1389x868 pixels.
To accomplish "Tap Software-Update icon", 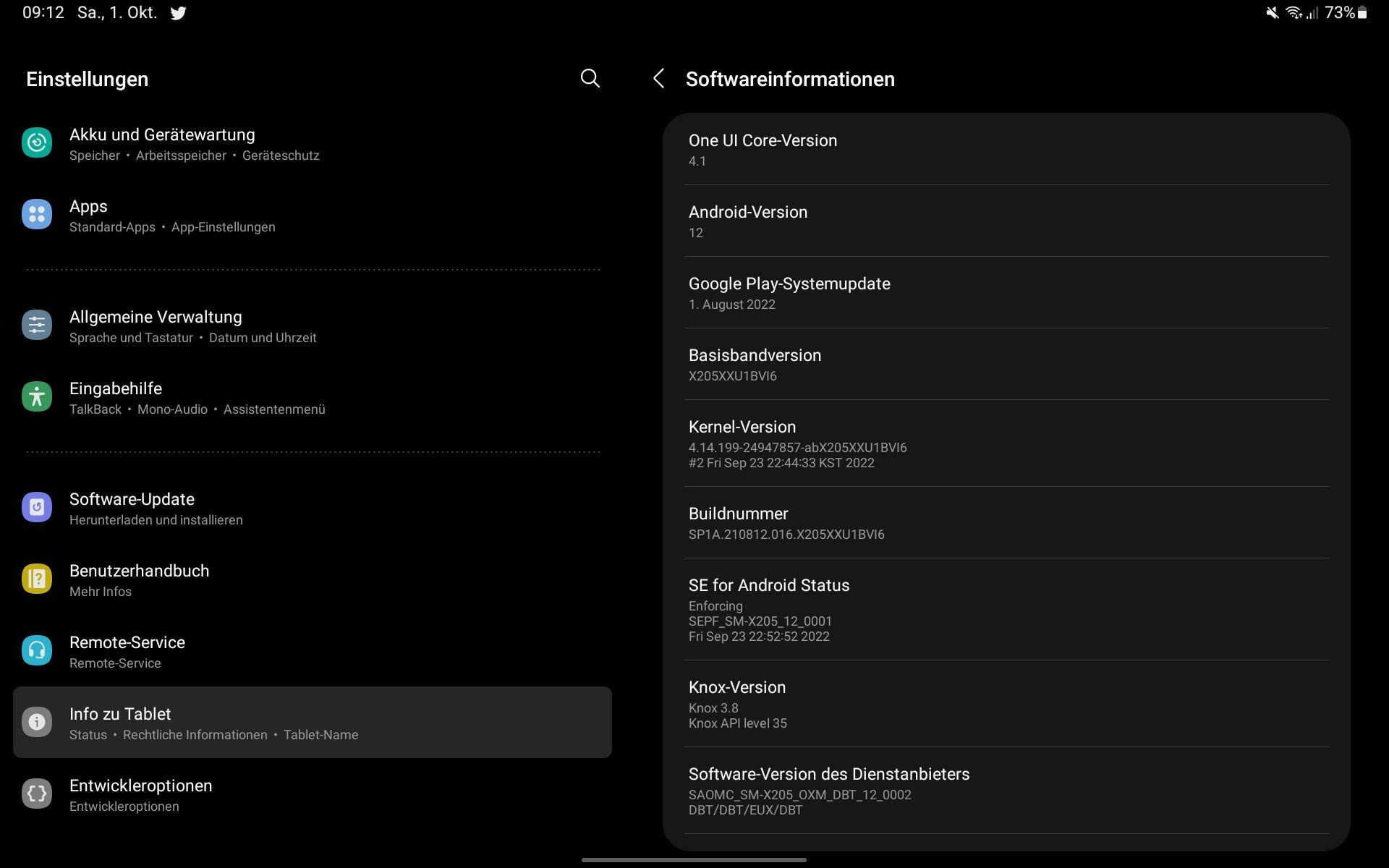I will click(37, 507).
